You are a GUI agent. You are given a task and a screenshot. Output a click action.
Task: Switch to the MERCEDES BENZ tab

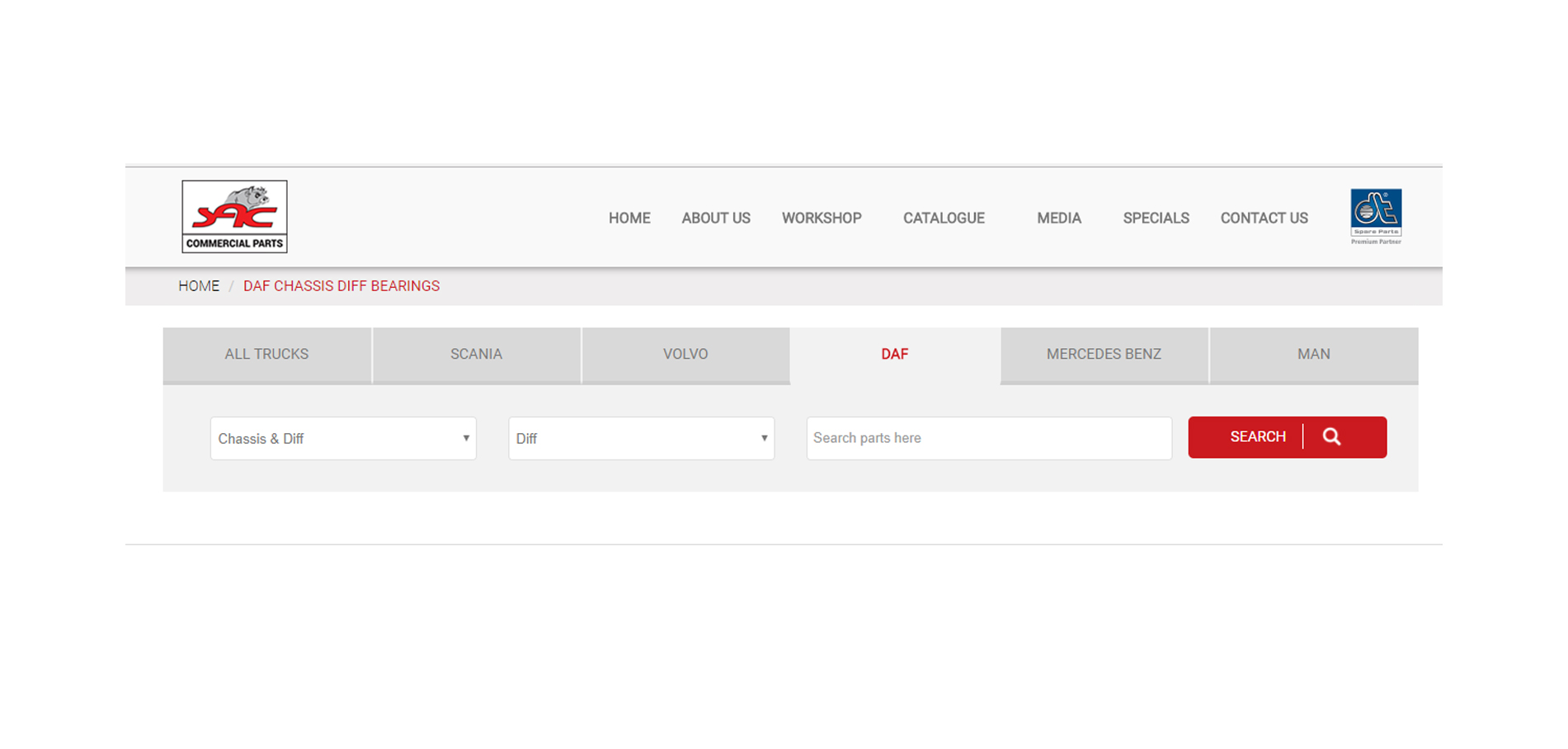1104,356
